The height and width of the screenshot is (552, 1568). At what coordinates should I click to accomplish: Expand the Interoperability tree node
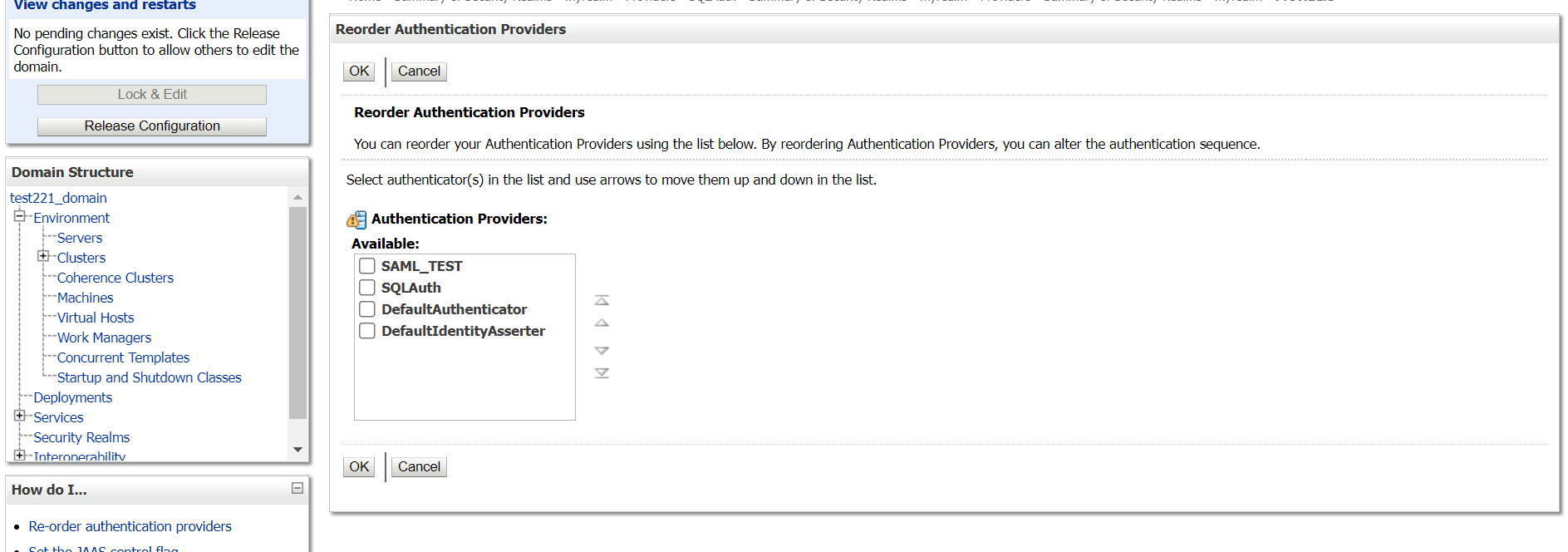(20, 456)
